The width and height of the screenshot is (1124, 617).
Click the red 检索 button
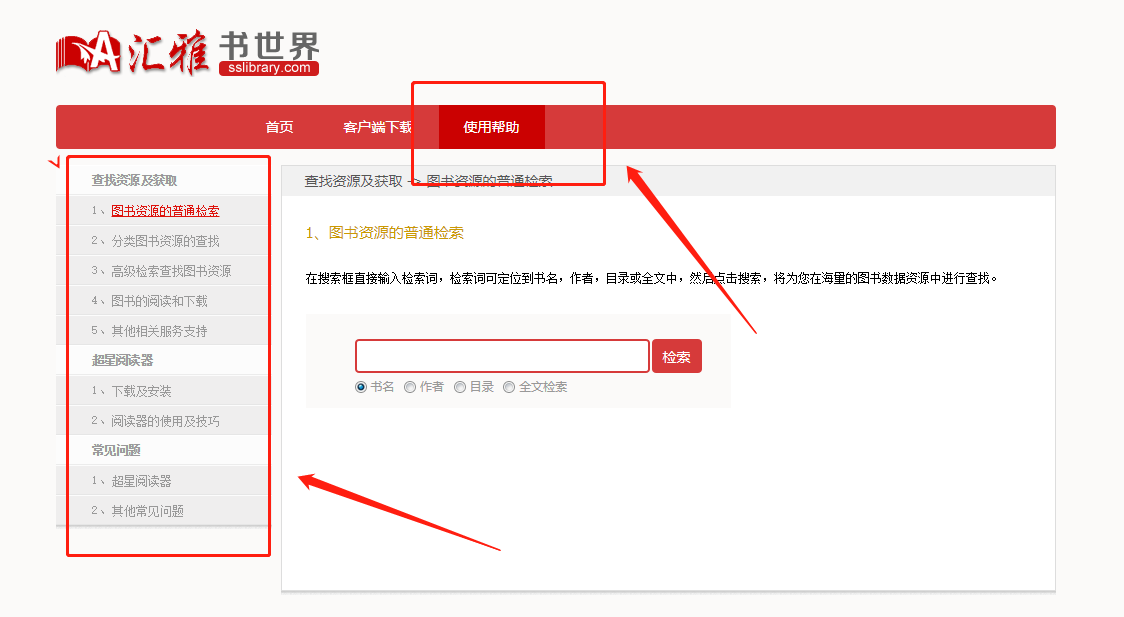click(677, 356)
